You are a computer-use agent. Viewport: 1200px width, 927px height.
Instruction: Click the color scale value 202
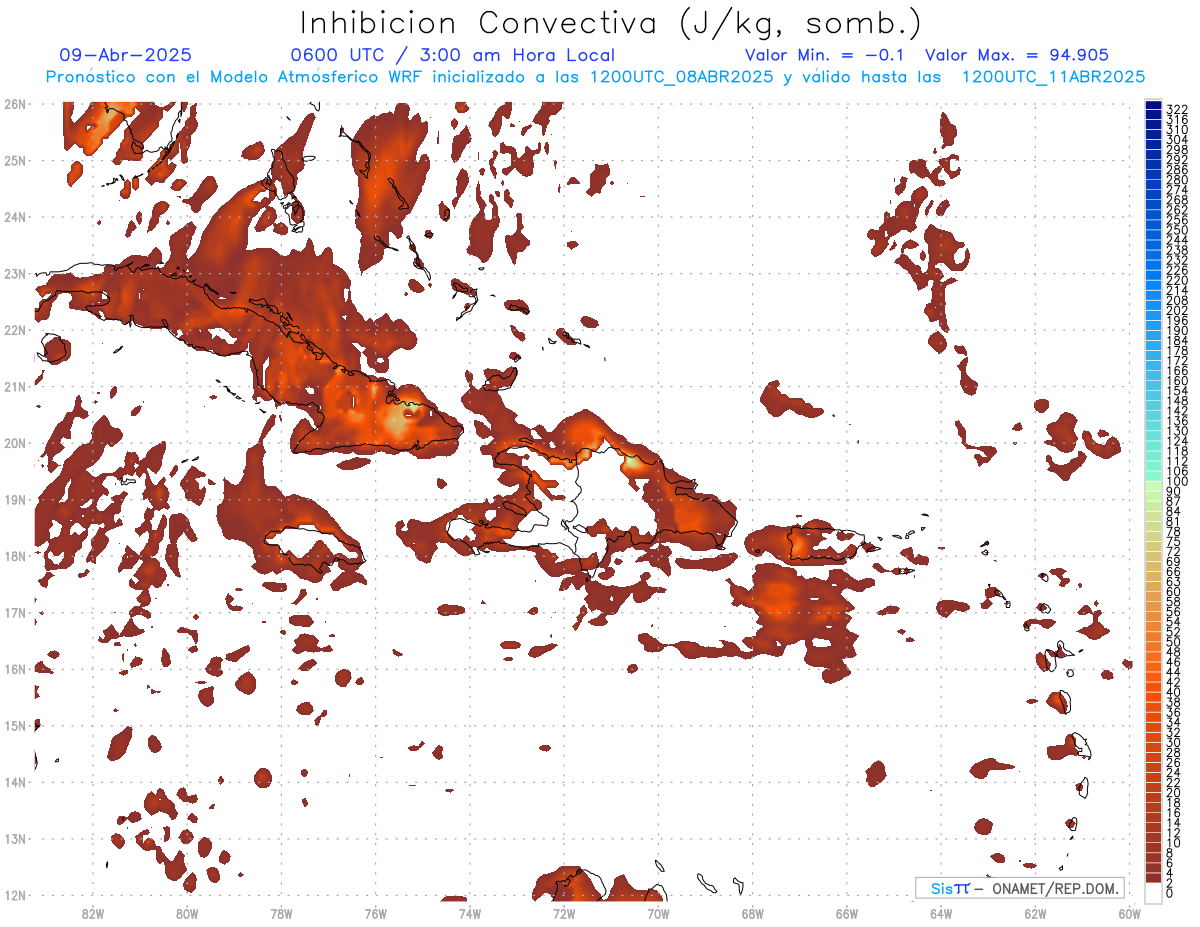[x=1177, y=310]
